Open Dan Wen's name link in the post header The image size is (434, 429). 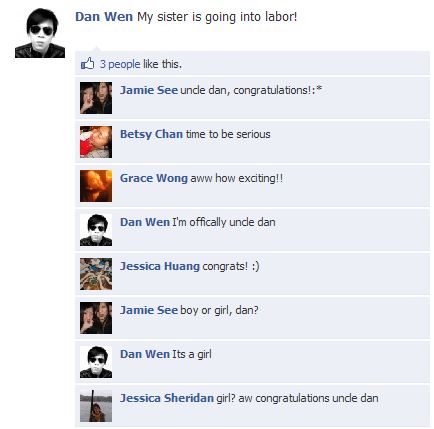coord(104,17)
